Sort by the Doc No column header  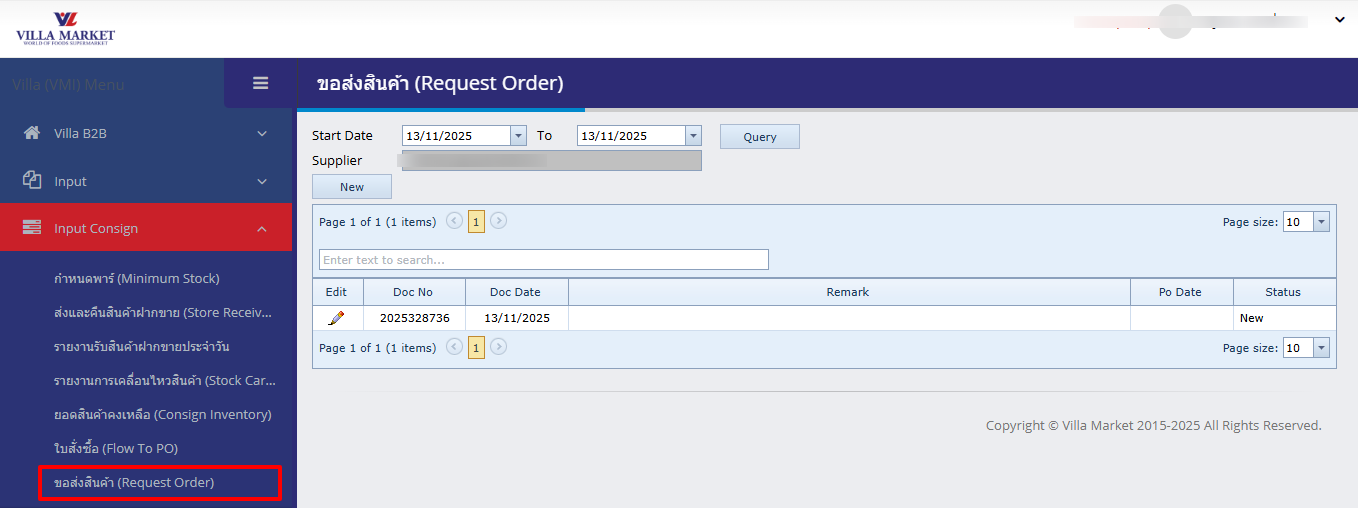(x=413, y=292)
